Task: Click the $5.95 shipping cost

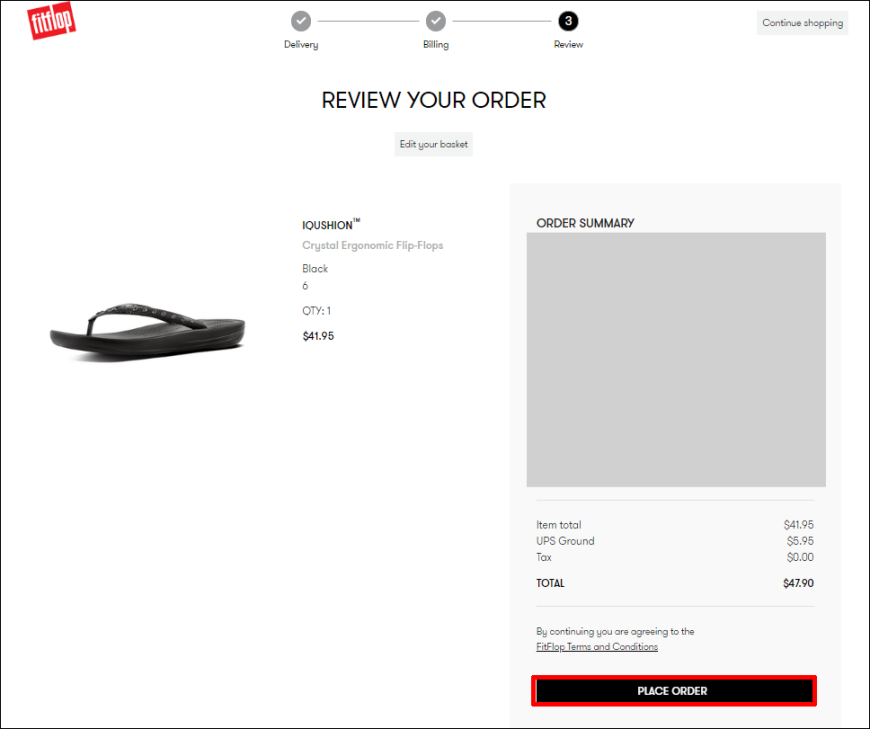Action: pyautogui.click(x=800, y=541)
